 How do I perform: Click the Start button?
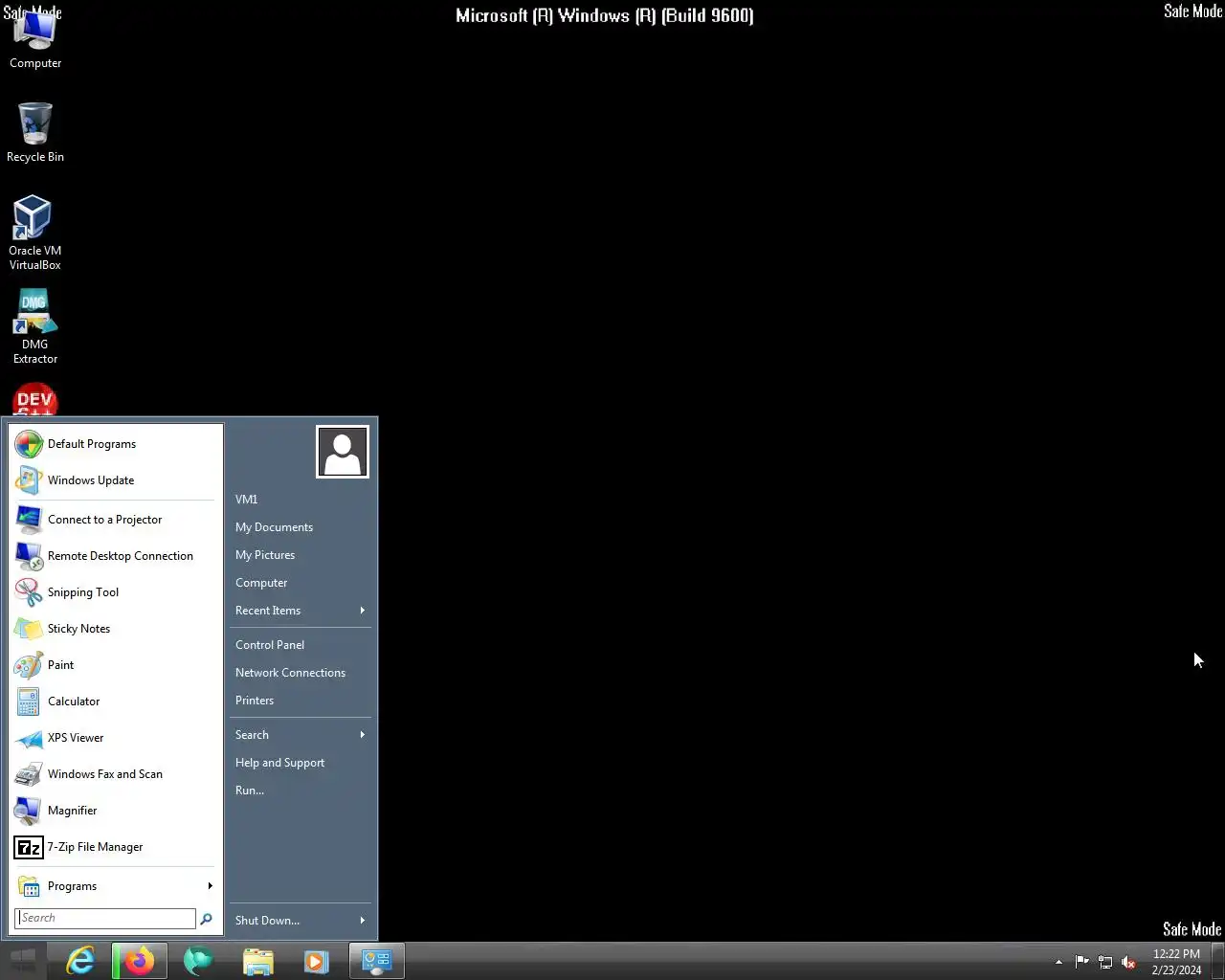(22, 961)
